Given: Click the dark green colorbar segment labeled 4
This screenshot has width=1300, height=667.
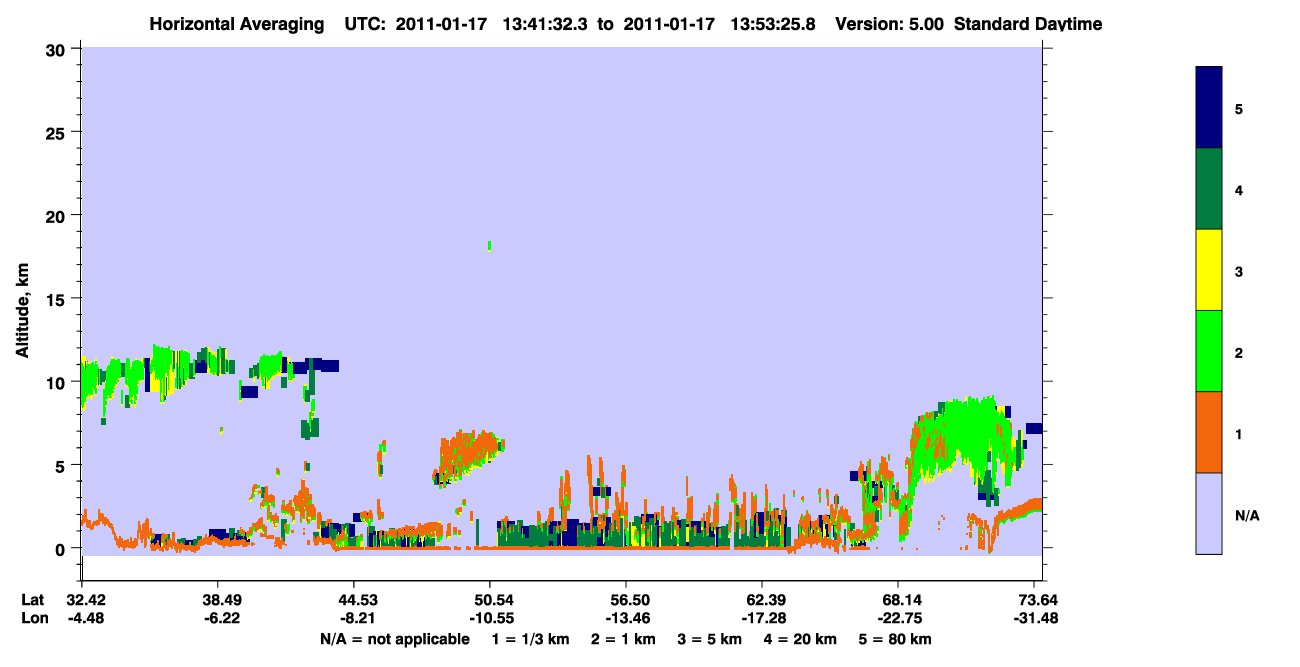Looking at the screenshot, I should (x=1209, y=189).
